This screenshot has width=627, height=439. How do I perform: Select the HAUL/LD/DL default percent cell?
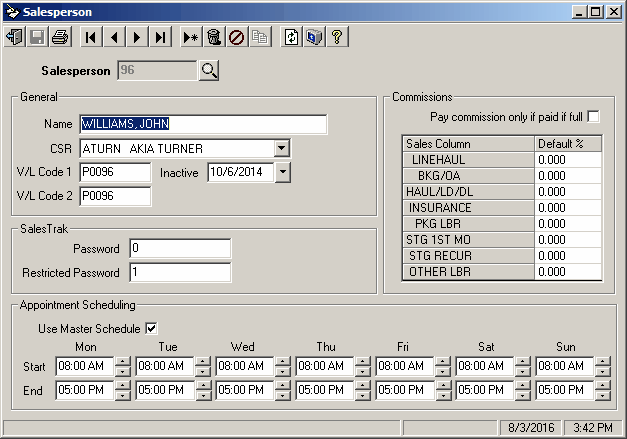click(568, 192)
